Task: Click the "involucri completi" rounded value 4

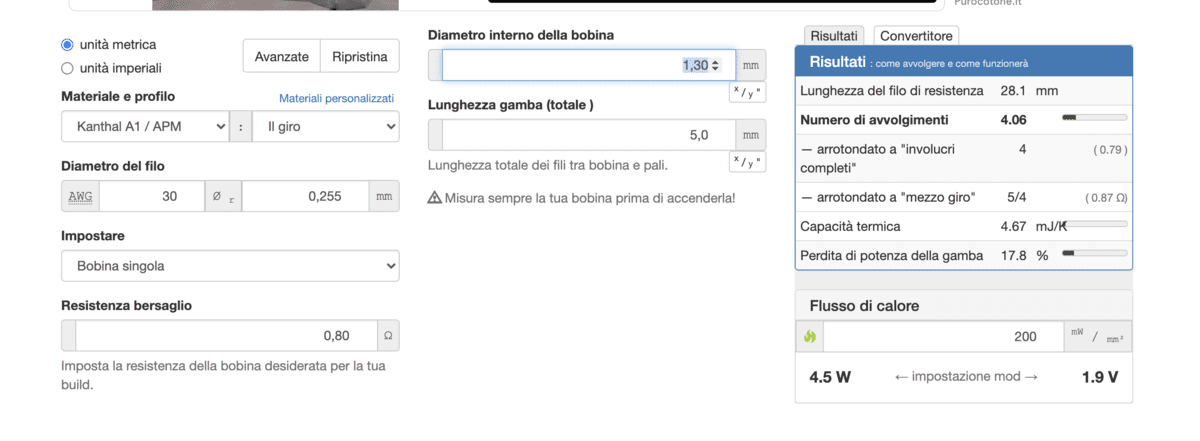Action: [1022, 149]
